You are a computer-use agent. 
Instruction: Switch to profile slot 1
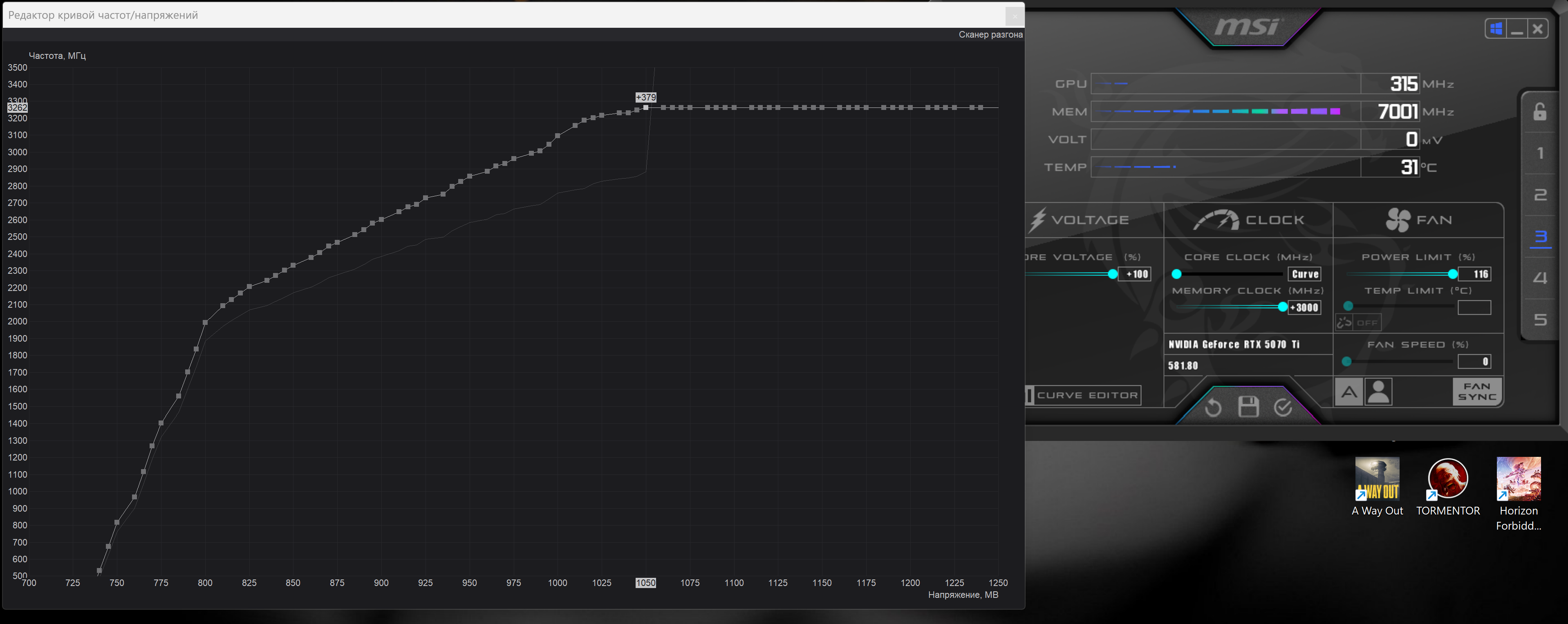click(1540, 153)
